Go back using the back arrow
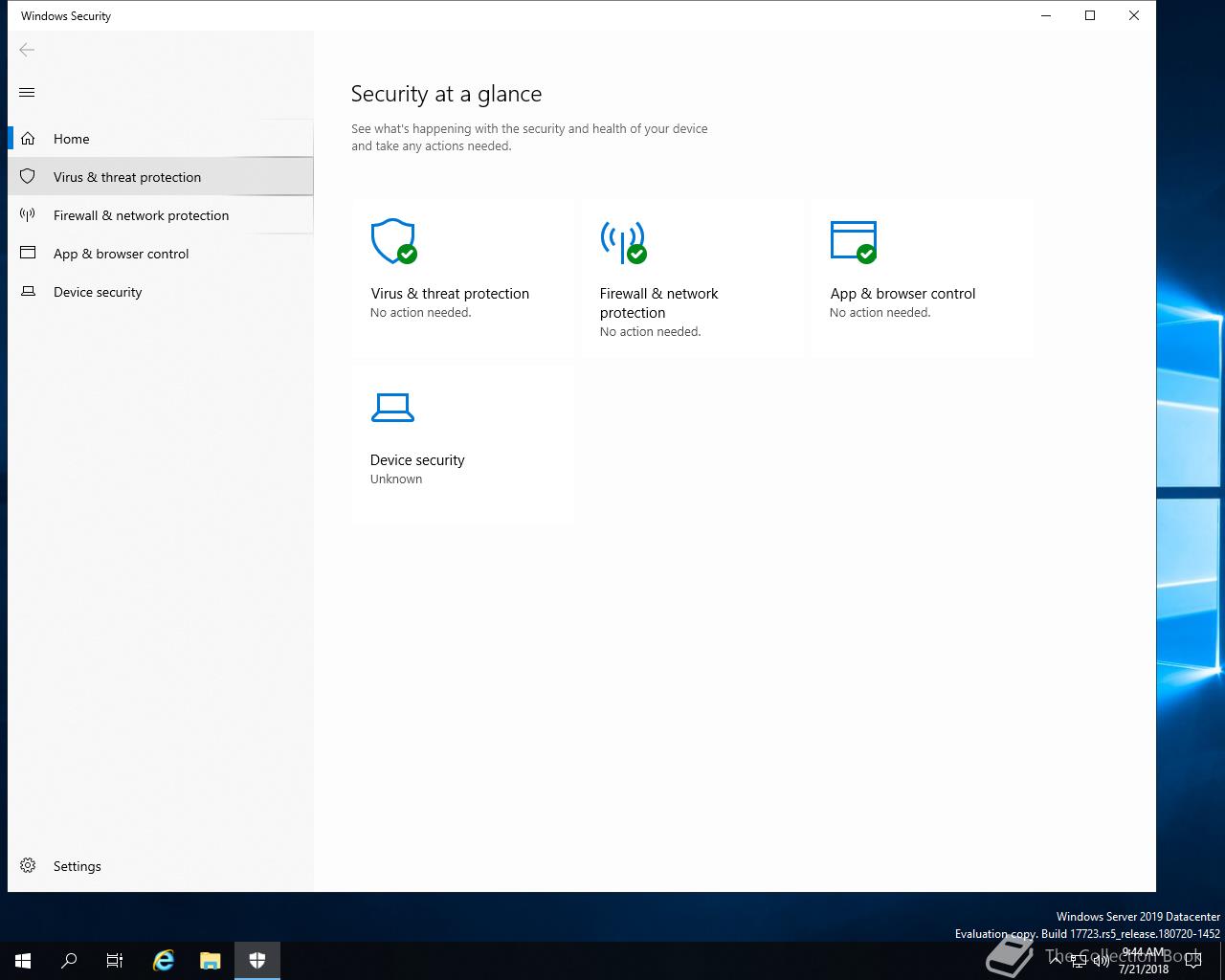The width and height of the screenshot is (1225, 980). 27,50
